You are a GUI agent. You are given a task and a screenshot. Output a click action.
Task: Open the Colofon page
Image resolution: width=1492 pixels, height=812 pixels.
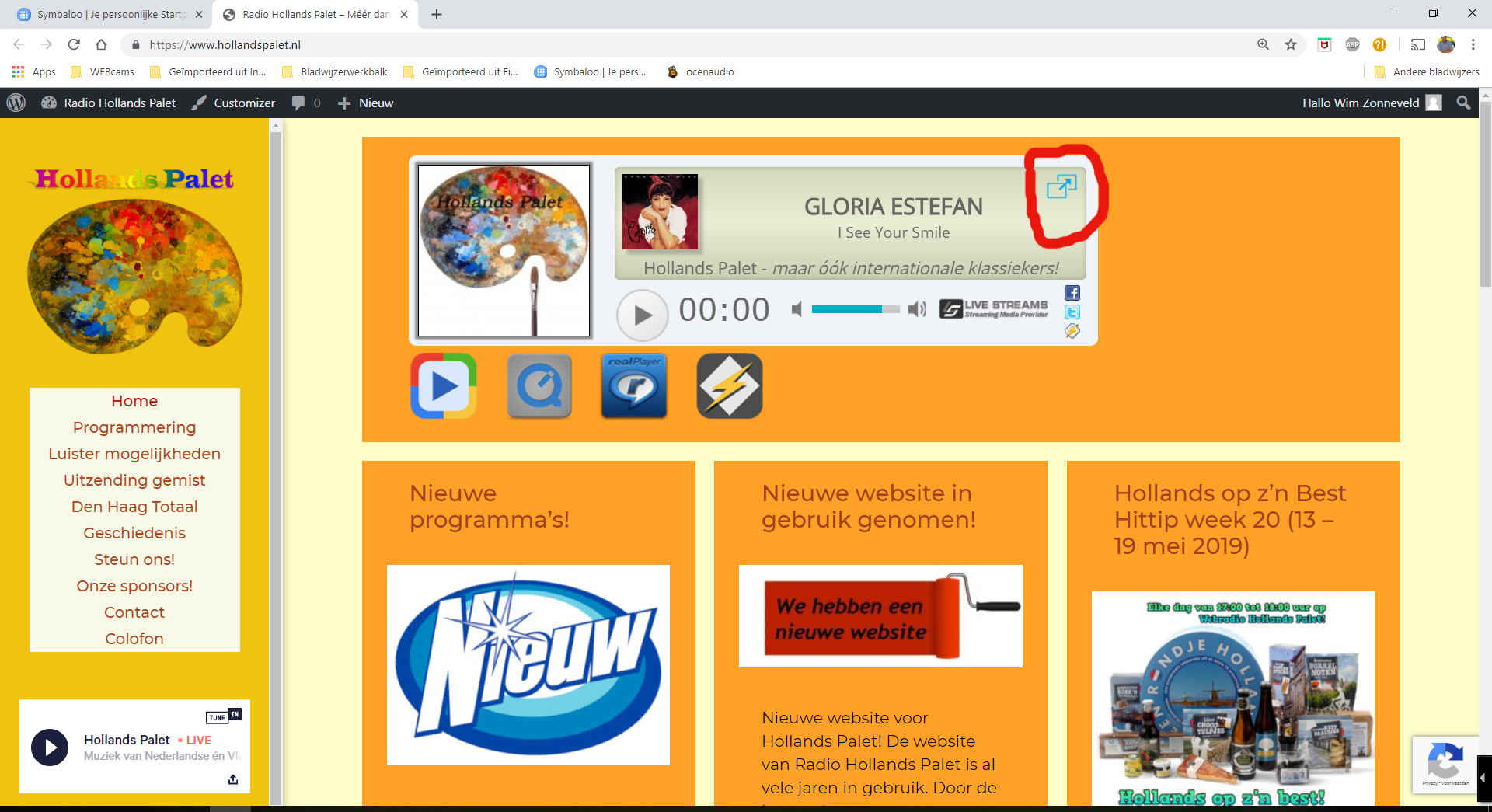134,639
